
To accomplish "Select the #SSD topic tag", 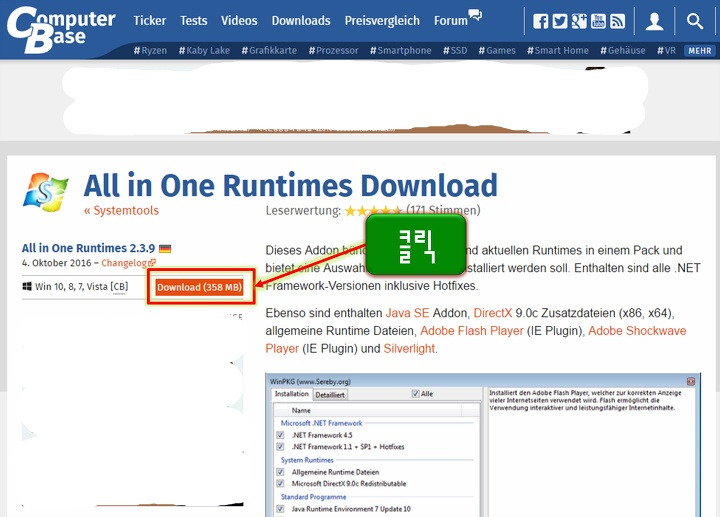I will (x=455, y=51).
